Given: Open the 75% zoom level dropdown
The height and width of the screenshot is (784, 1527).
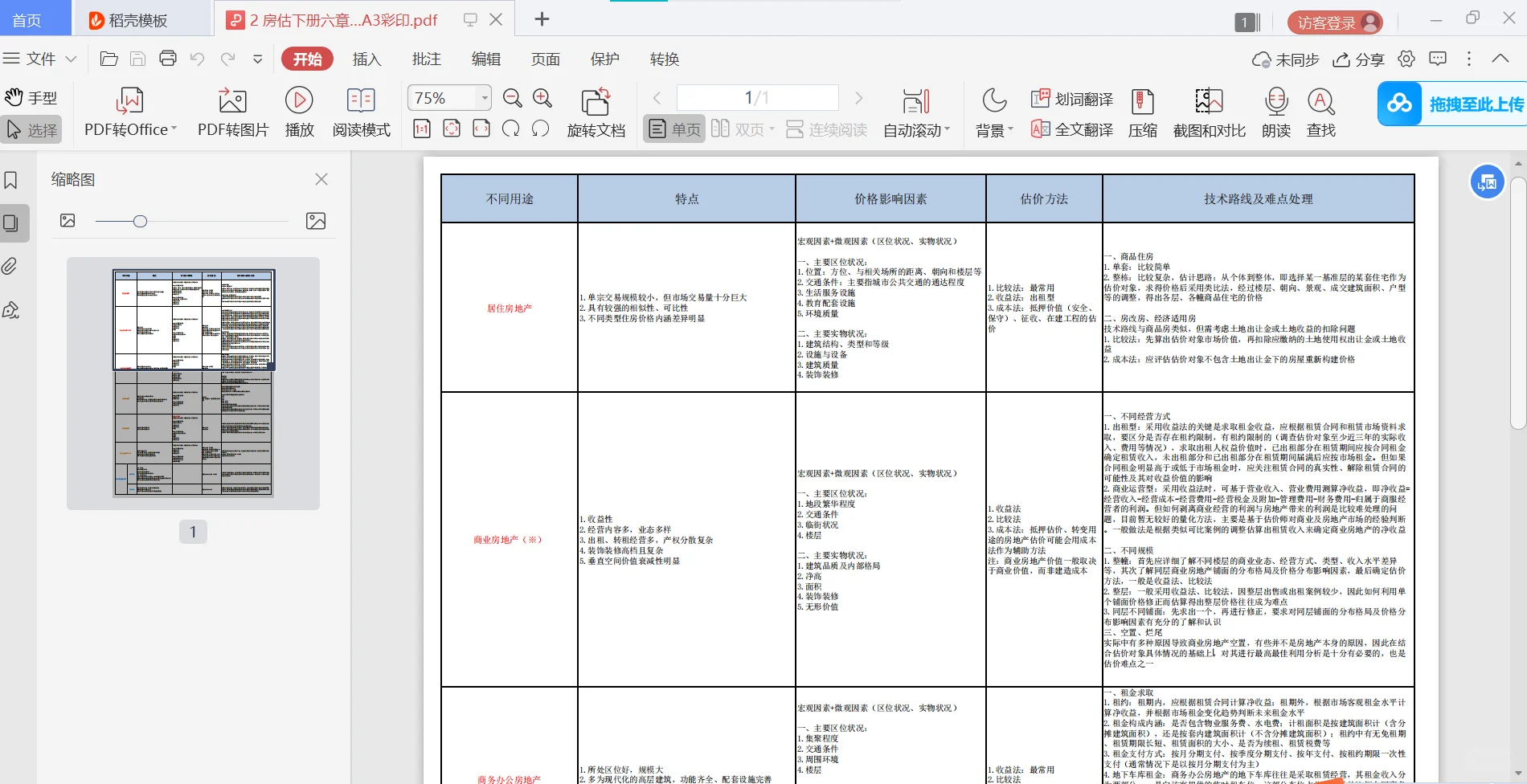Looking at the screenshot, I should [x=485, y=98].
